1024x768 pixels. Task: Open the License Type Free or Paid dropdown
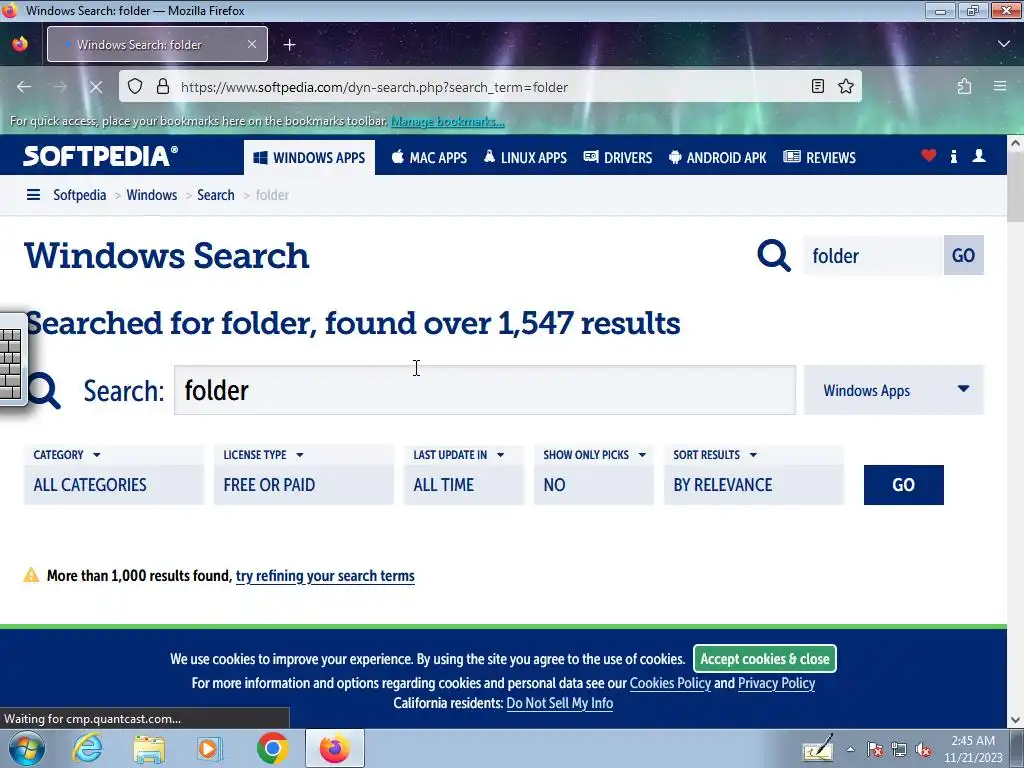304,475
